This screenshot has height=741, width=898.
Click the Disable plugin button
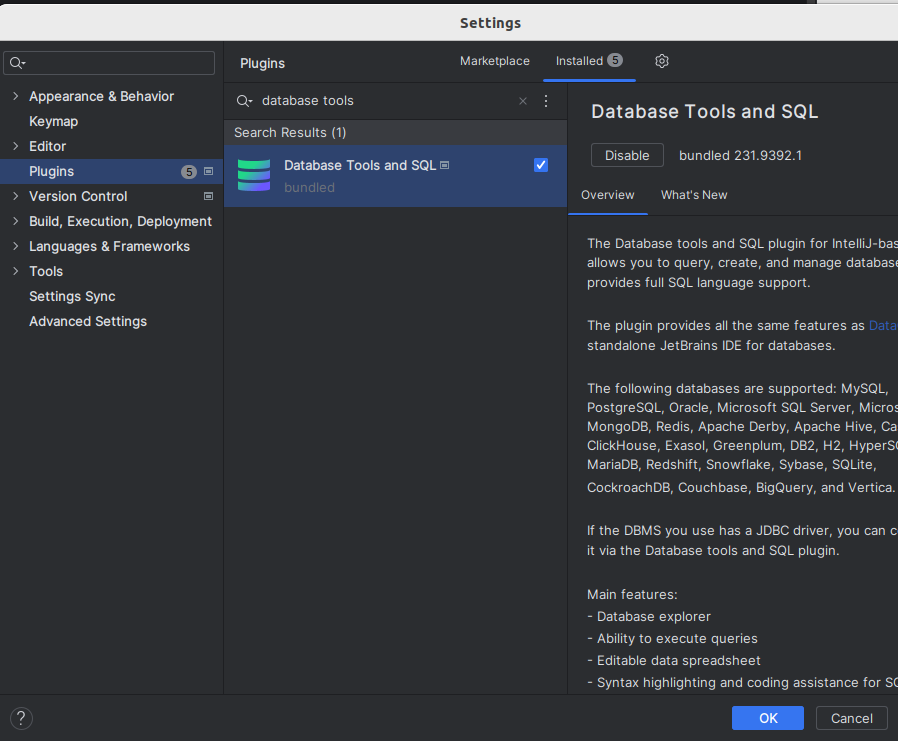click(627, 155)
